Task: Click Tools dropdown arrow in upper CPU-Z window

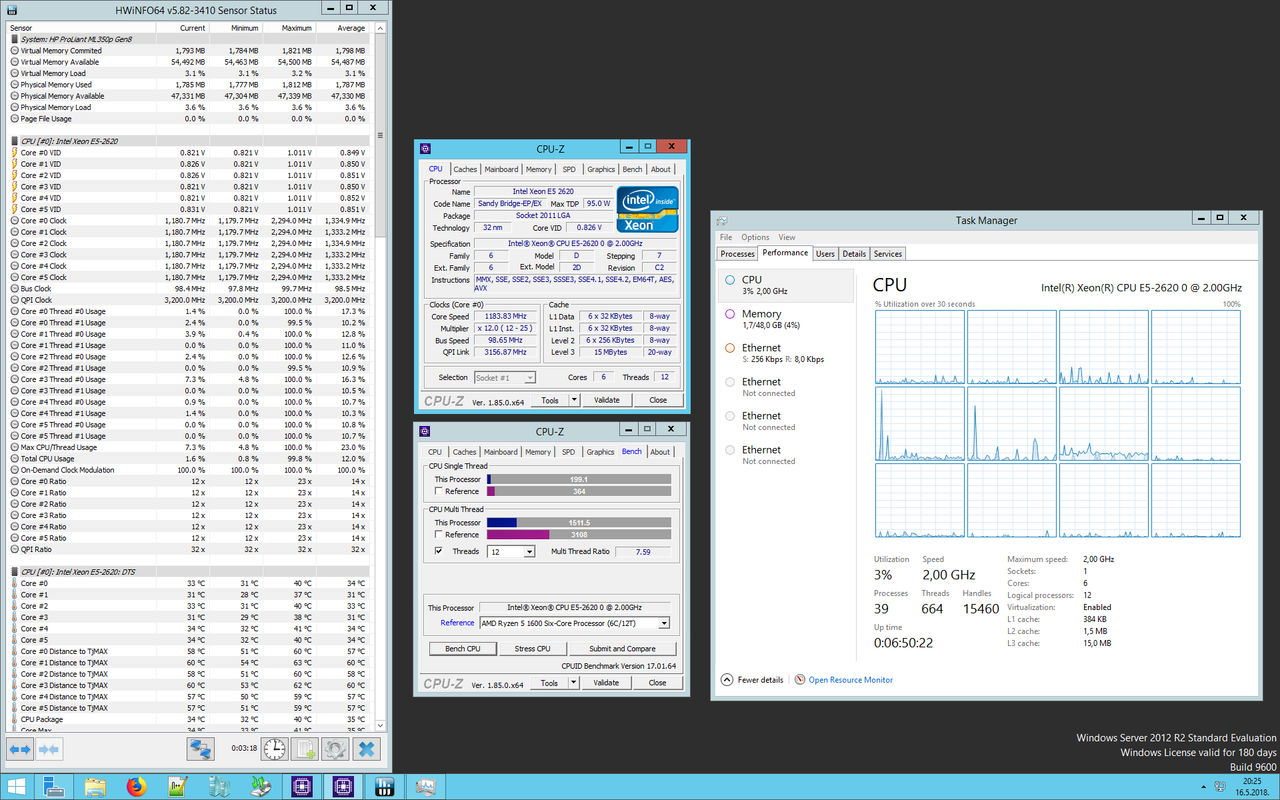Action: (574, 400)
